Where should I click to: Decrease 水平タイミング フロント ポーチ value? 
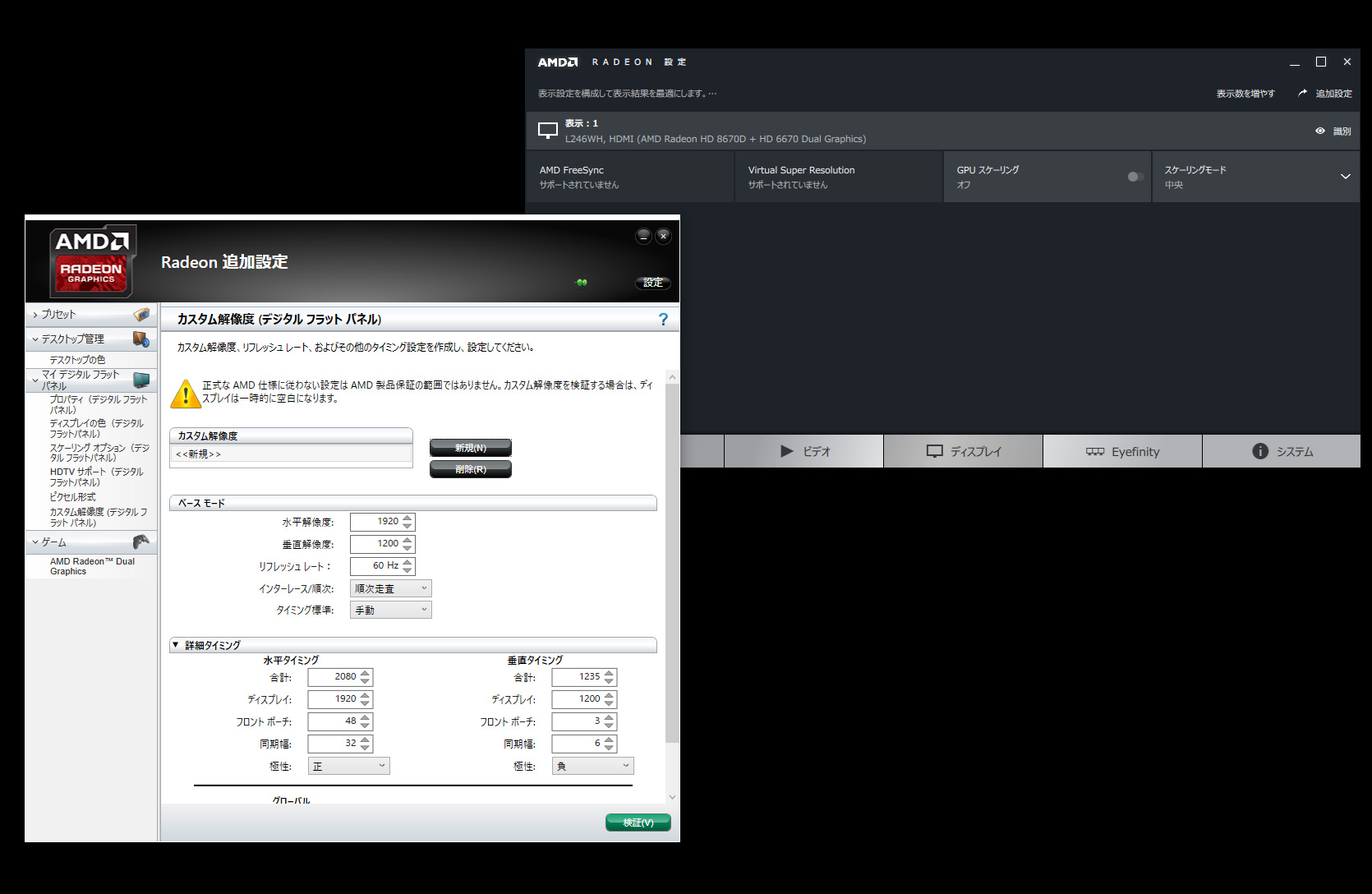pyautogui.click(x=366, y=726)
